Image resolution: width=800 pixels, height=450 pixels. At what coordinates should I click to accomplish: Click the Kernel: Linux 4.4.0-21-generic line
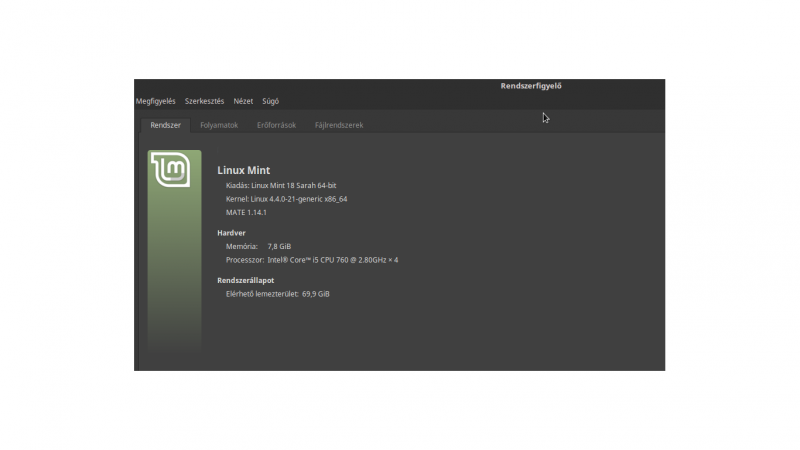pyautogui.click(x=286, y=199)
